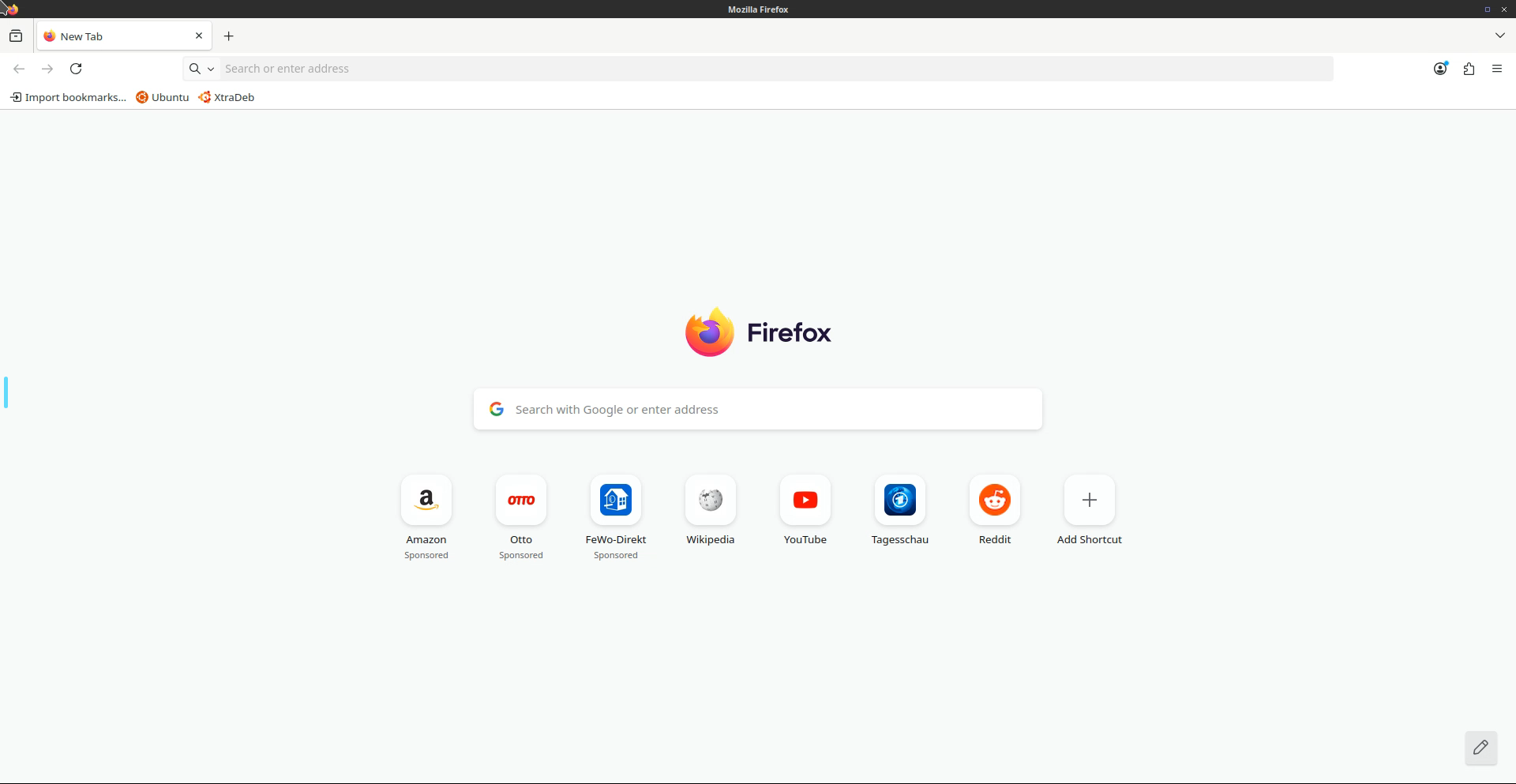Image resolution: width=1516 pixels, height=784 pixels.
Task: Open the Amazon sponsored shortcut
Action: point(426,500)
